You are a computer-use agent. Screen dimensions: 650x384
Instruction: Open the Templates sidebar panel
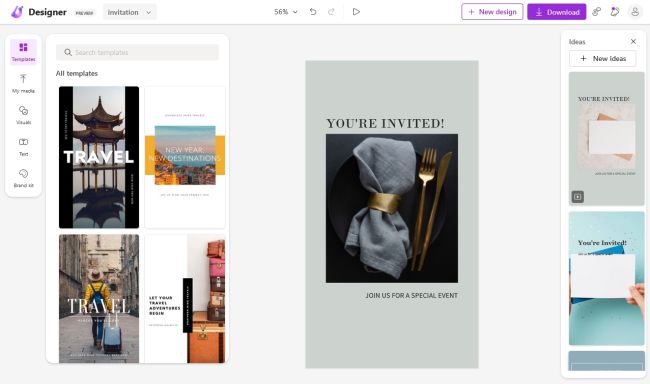click(23, 52)
